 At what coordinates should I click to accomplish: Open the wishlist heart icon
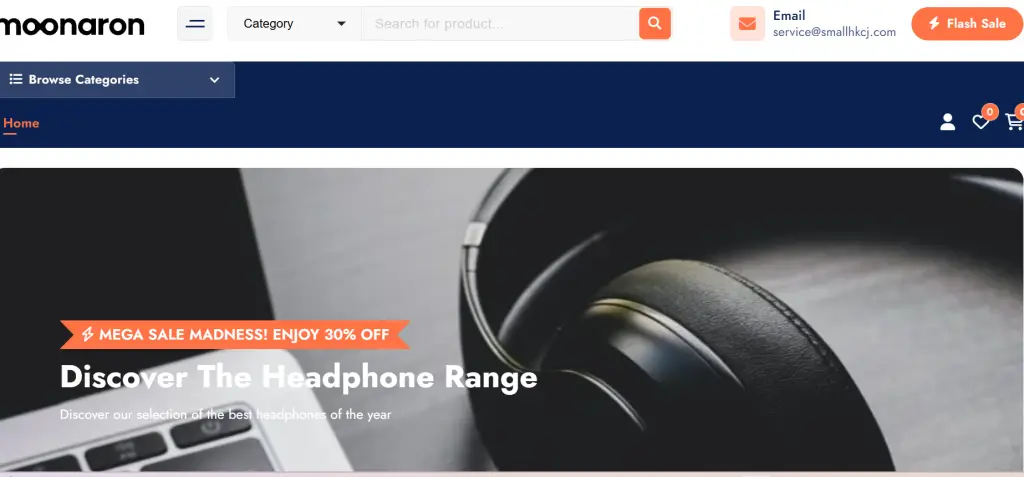(x=980, y=122)
